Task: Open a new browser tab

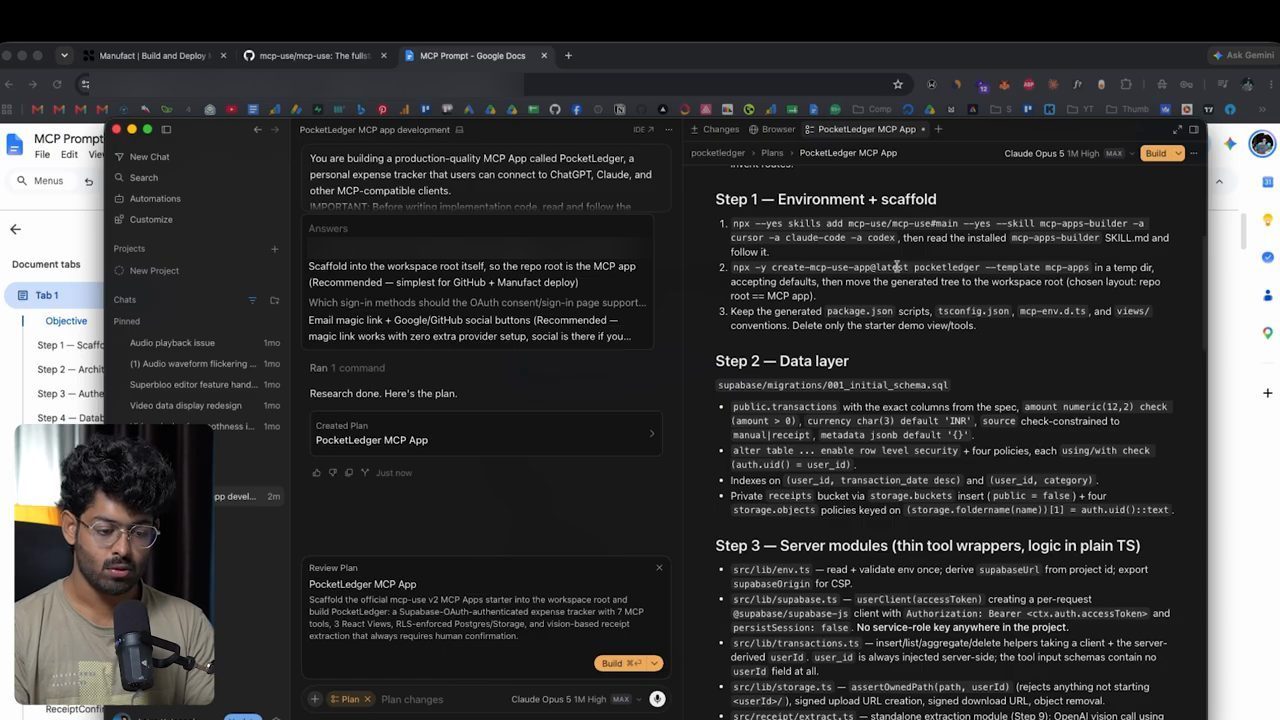Action: [568, 56]
